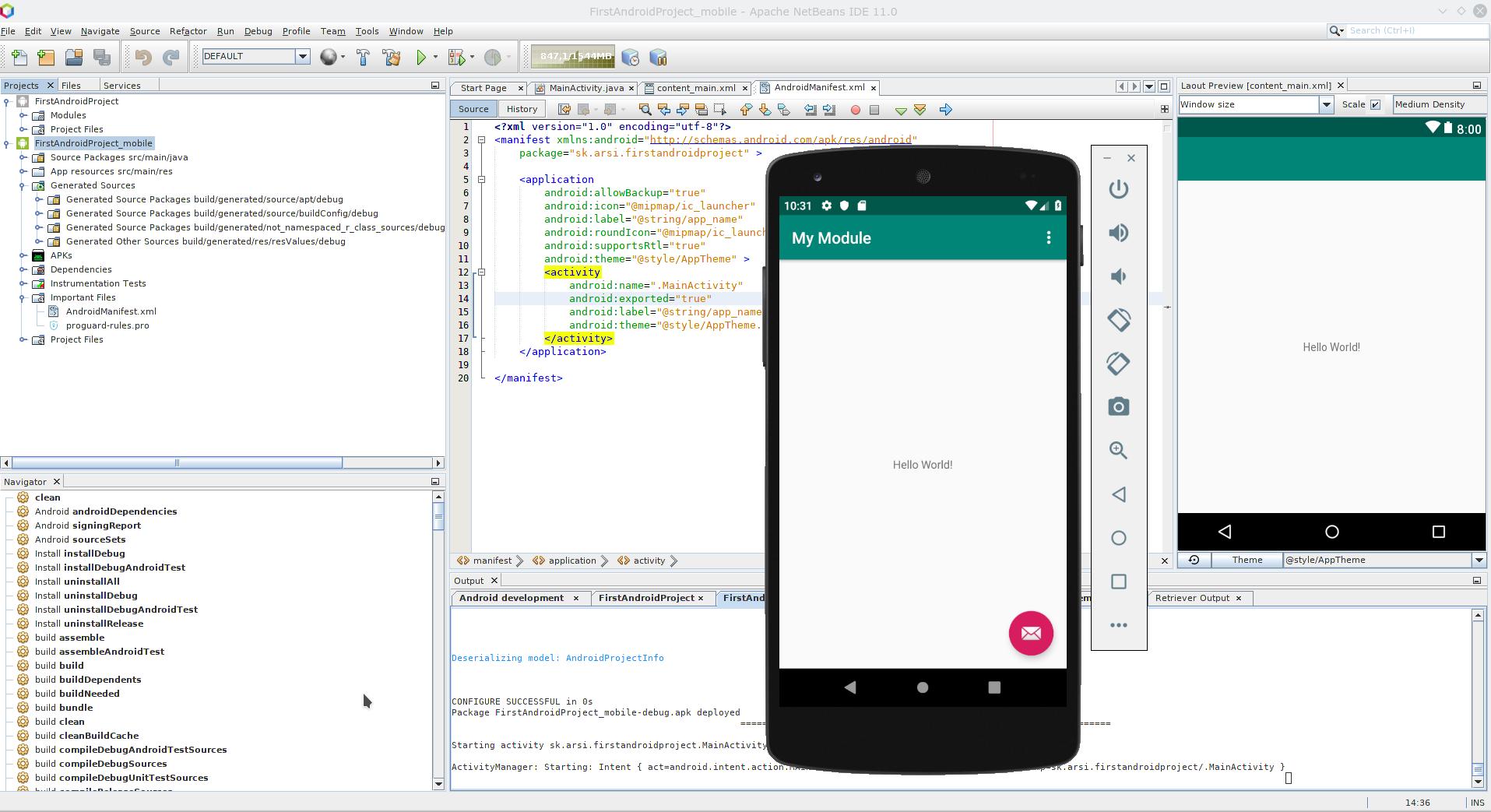This screenshot has height=812, width=1491.
Task: Build the project with hammer icon
Action: (363, 57)
